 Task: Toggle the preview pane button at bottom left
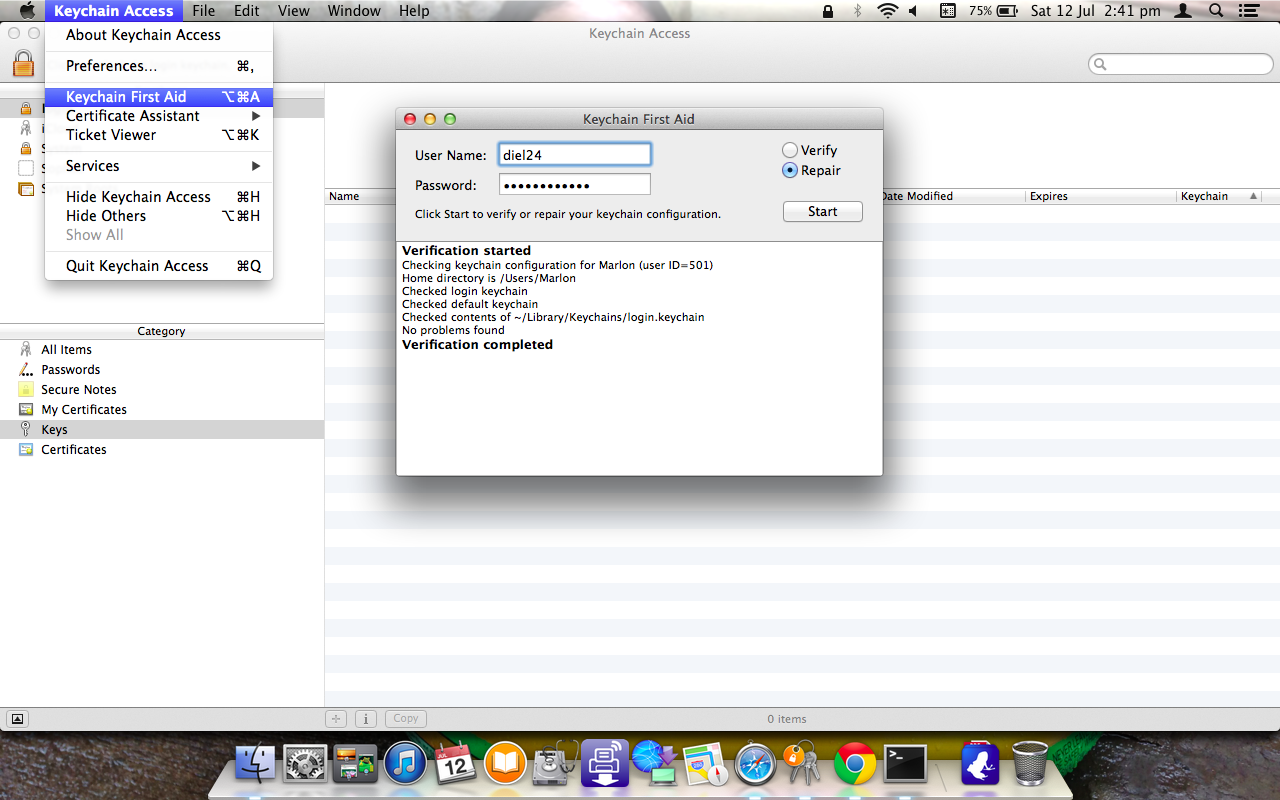[x=17, y=718]
